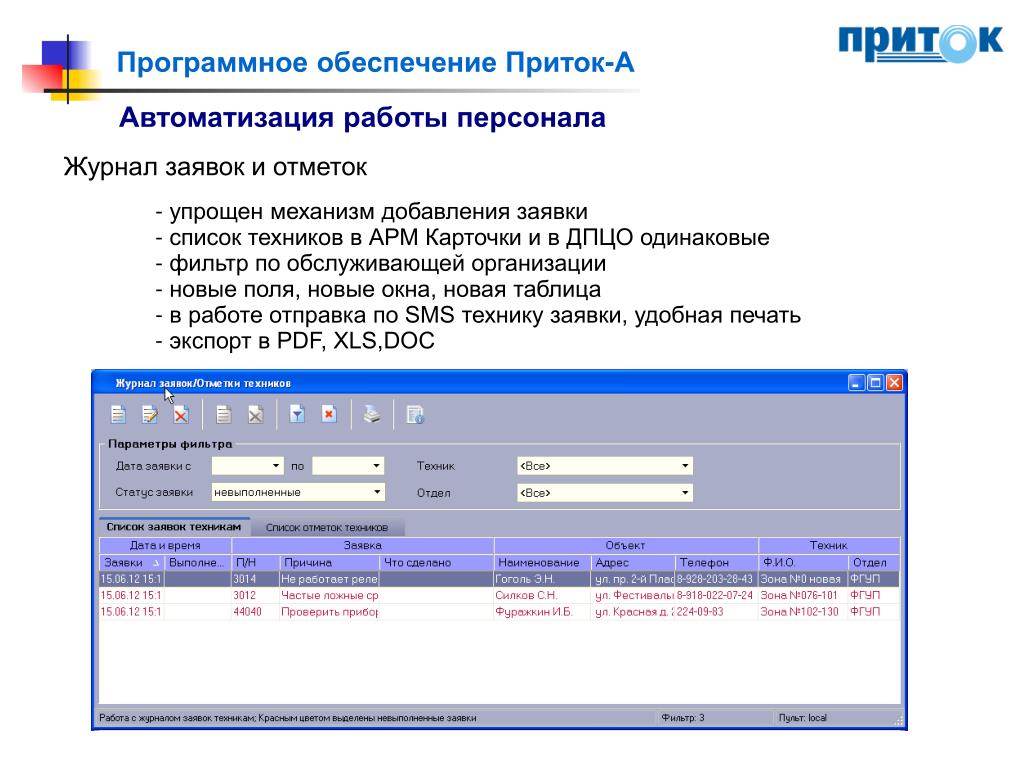Click the П/Н cell '3014'
Viewport: 1023px width, 767px height.
tap(256, 579)
